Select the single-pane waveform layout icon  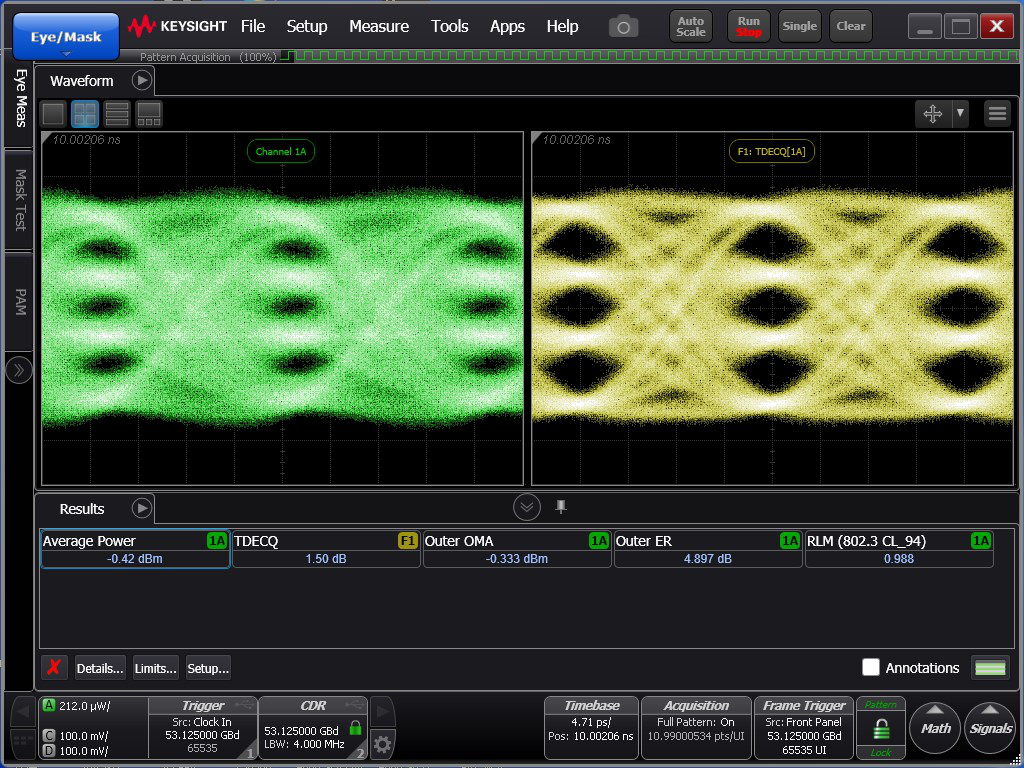[x=53, y=114]
